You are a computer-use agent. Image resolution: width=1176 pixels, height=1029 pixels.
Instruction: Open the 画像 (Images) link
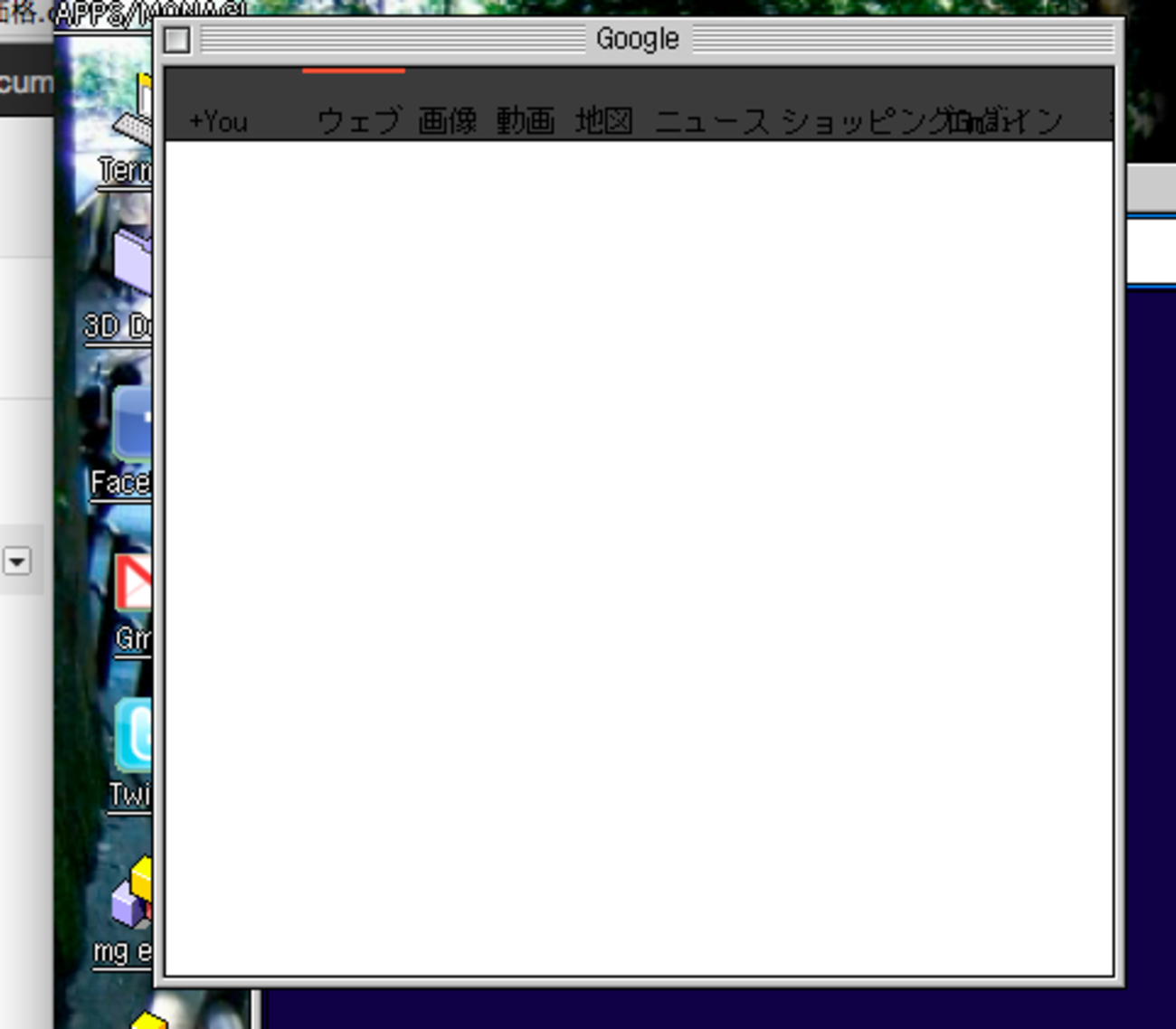(448, 121)
